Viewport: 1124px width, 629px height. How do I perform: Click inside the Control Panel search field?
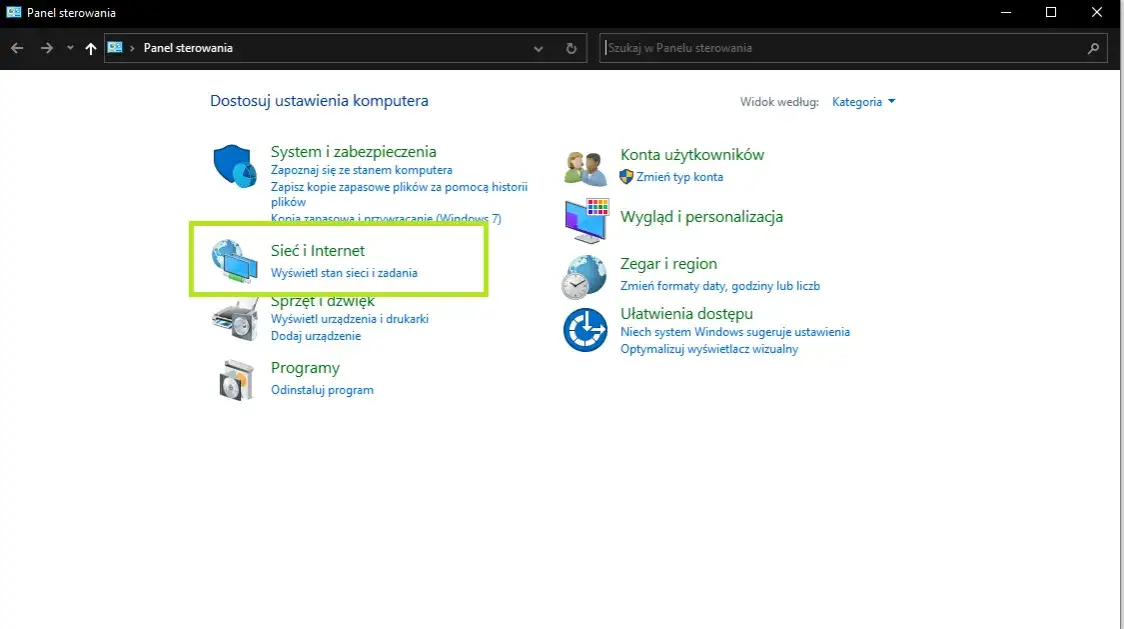point(850,47)
